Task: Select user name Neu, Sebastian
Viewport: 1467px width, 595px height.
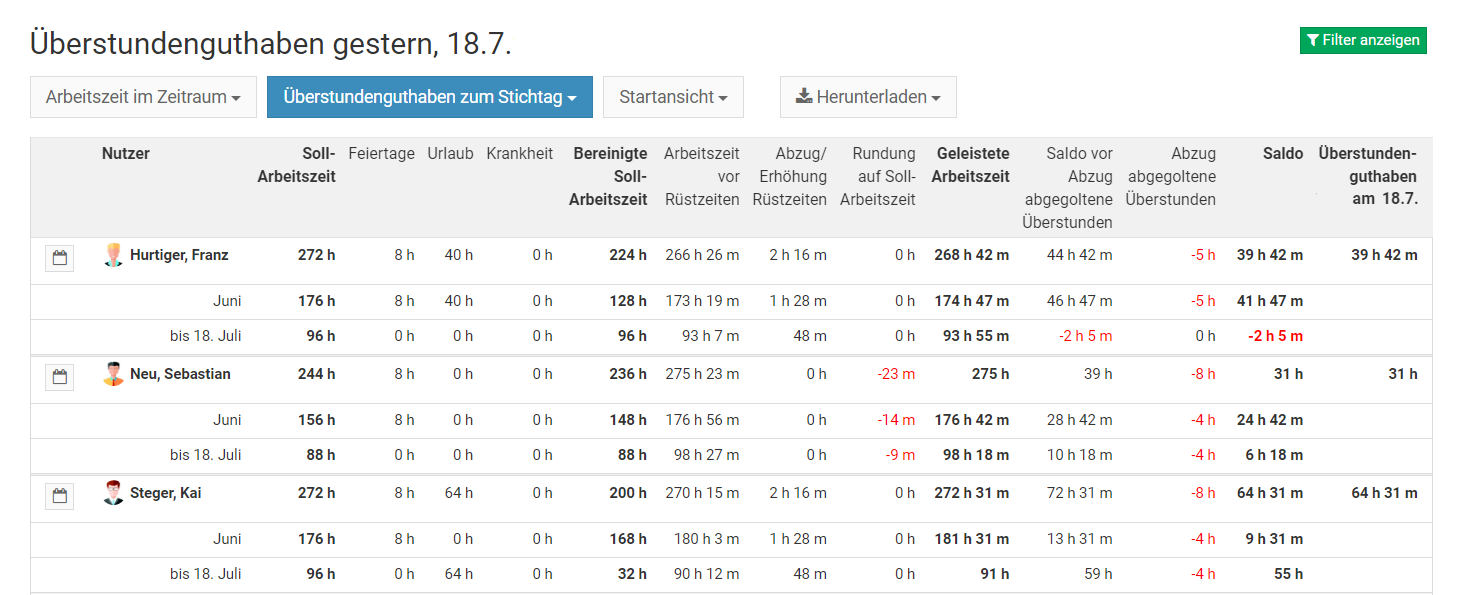Action: point(180,374)
